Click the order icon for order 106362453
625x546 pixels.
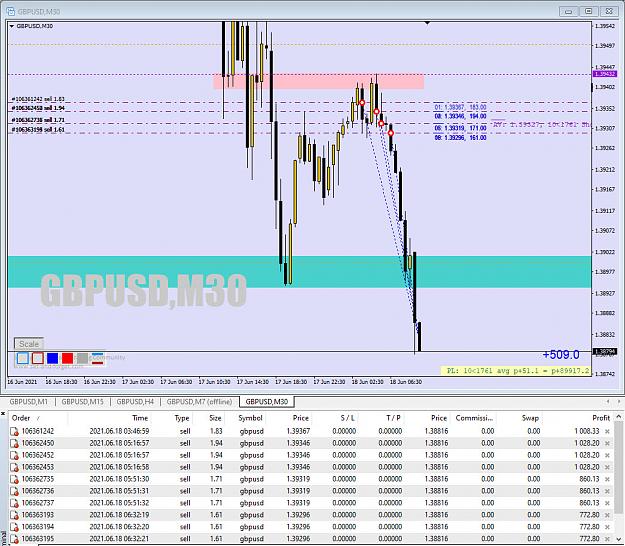tap(14, 467)
